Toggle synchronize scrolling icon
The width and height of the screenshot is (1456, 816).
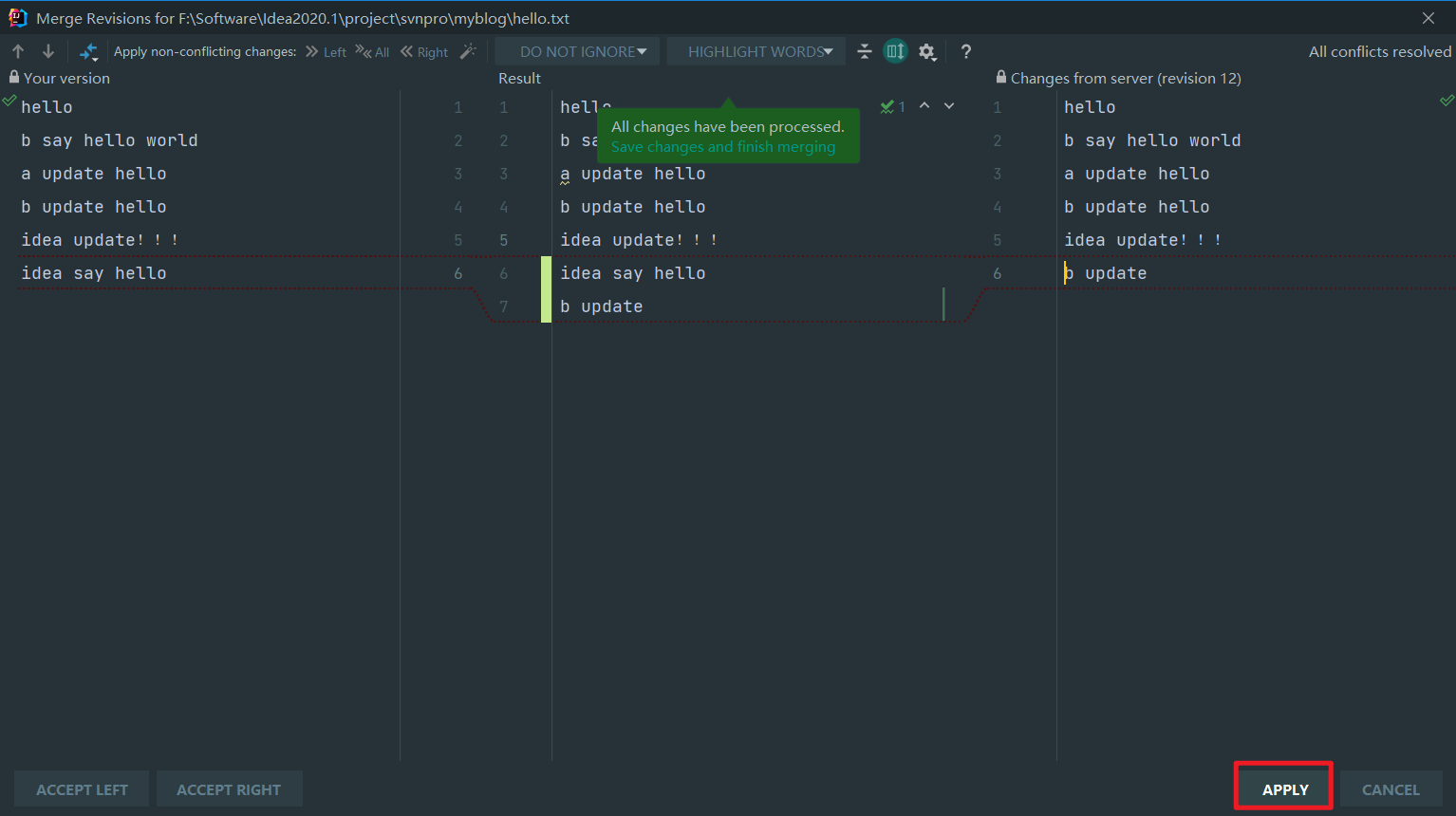click(x=895, y=51)
